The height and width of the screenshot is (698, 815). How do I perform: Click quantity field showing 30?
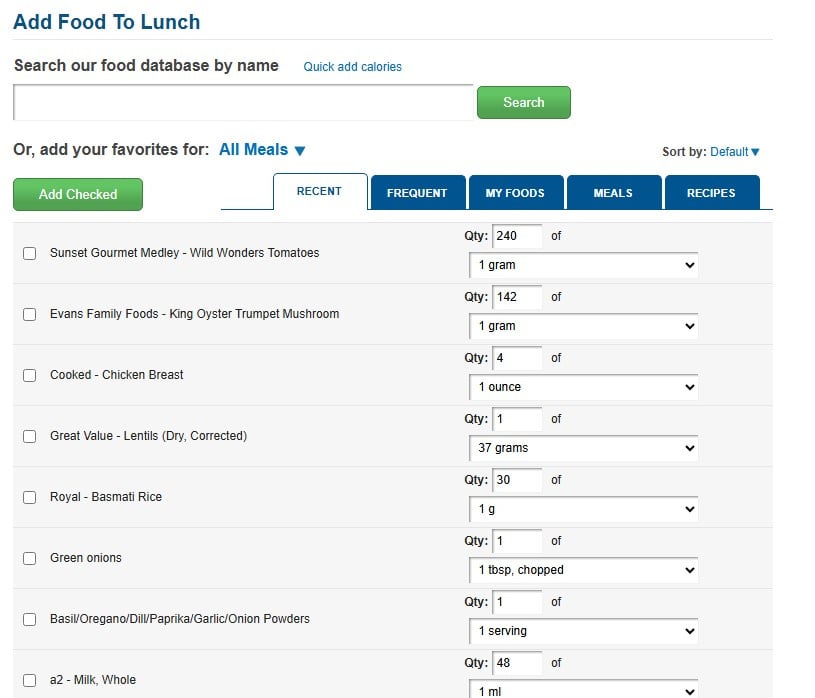click(517, 480)
